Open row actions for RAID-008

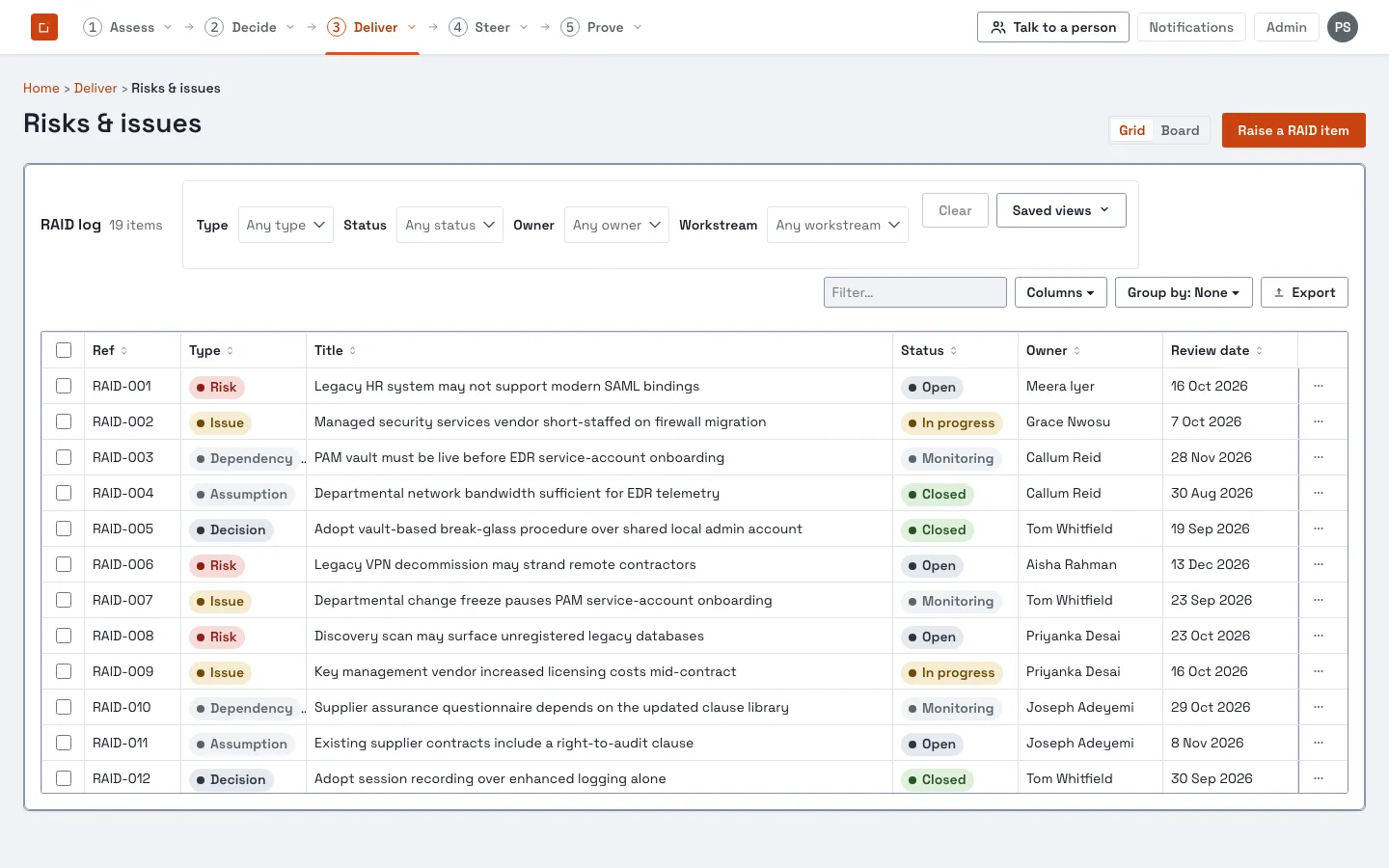point(1319,636)
